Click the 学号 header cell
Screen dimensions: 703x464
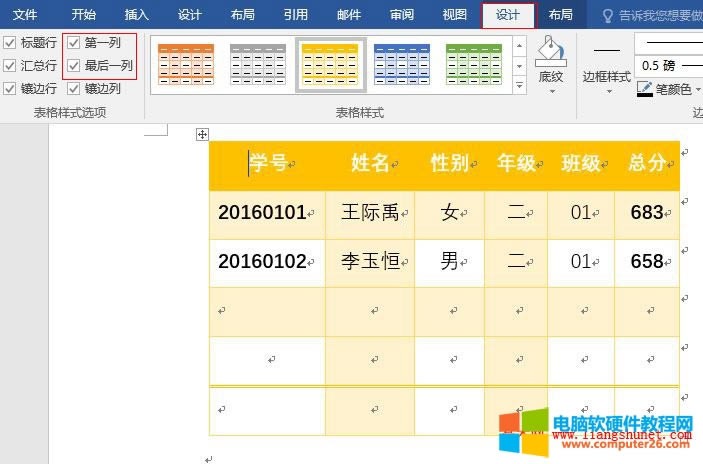pyautogui.click(x=267, y=164)
